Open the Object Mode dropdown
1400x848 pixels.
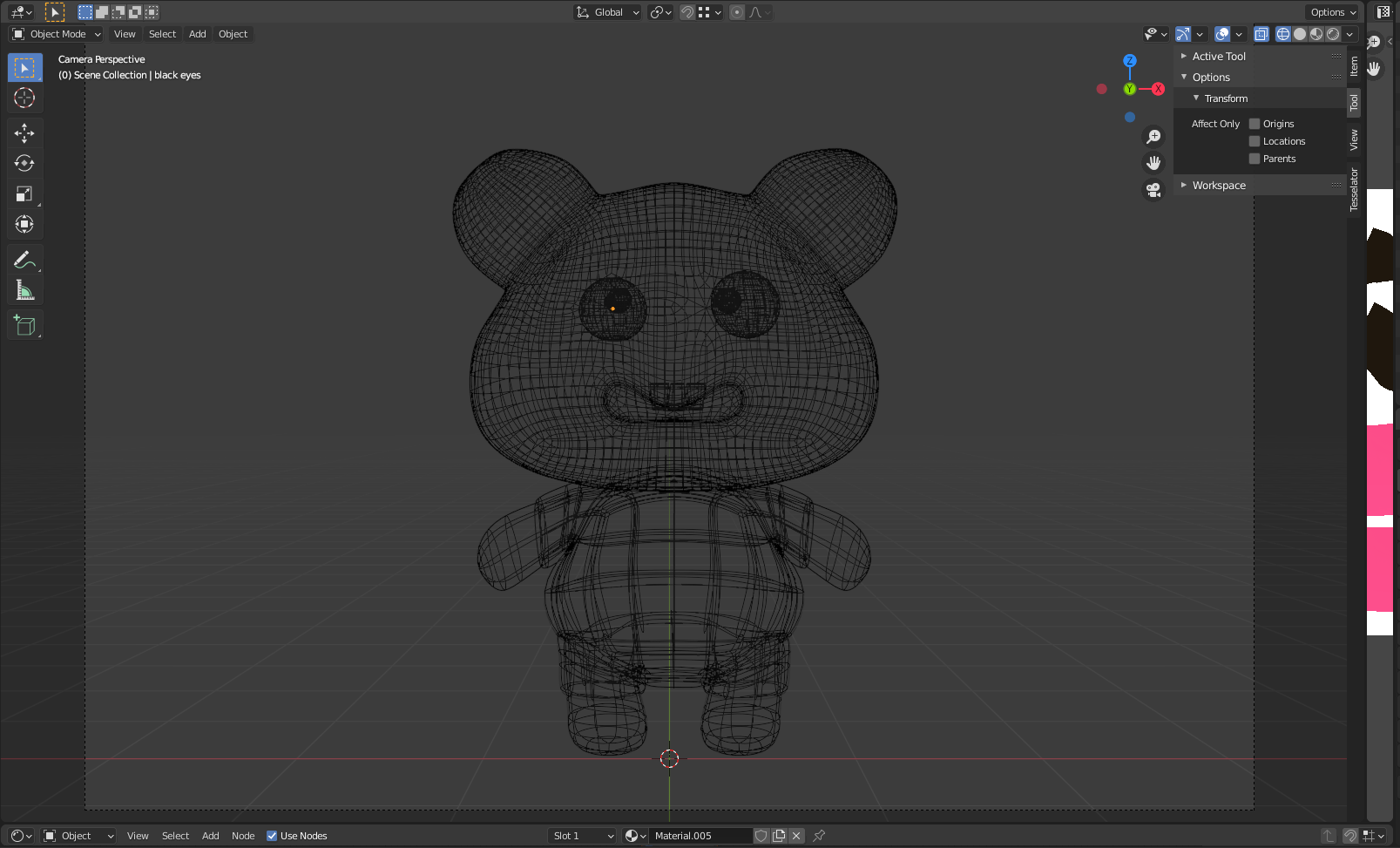(x=57, y=34)
